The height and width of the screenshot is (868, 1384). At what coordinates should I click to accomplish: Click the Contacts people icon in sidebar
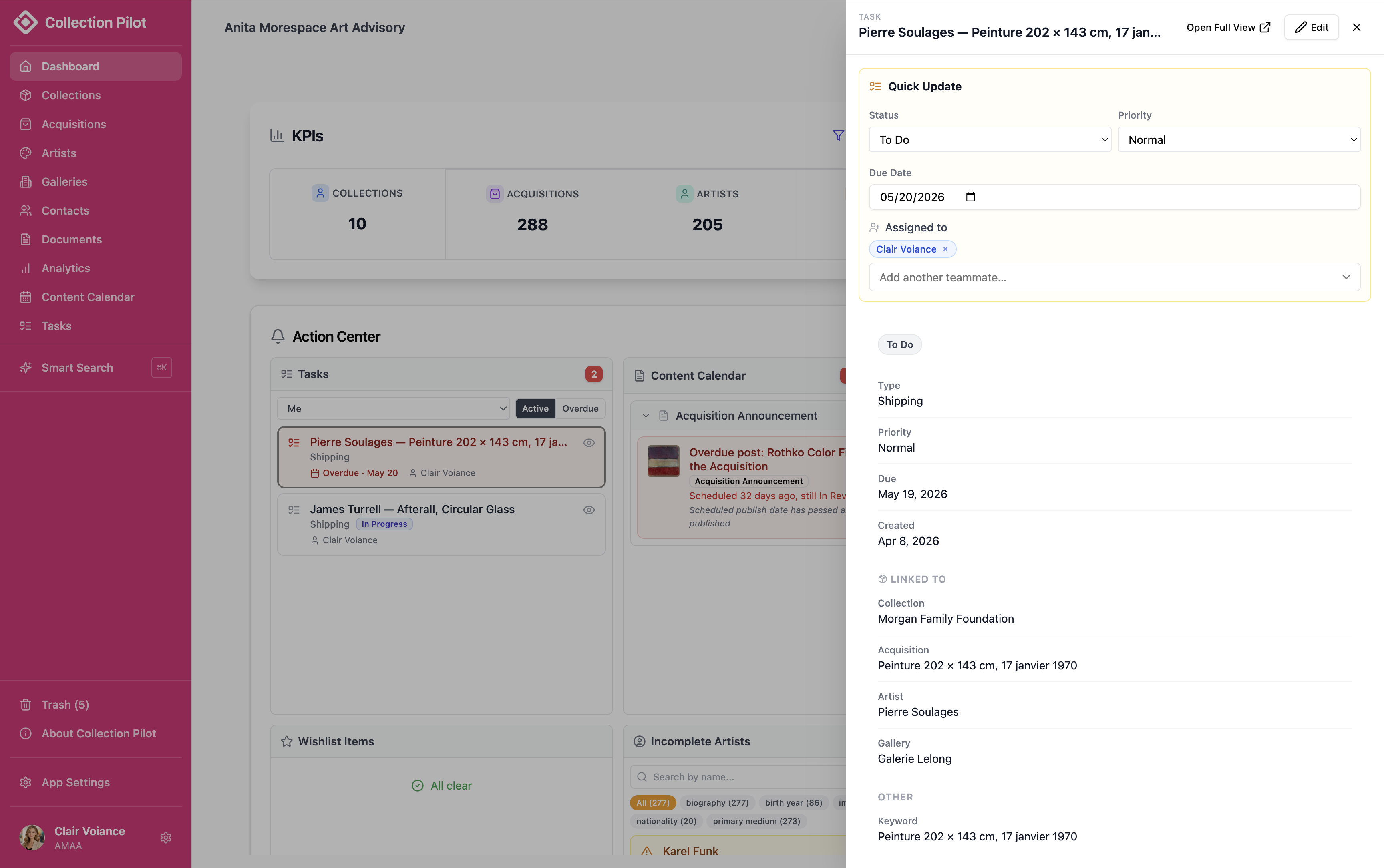click(x=26, y=211)
